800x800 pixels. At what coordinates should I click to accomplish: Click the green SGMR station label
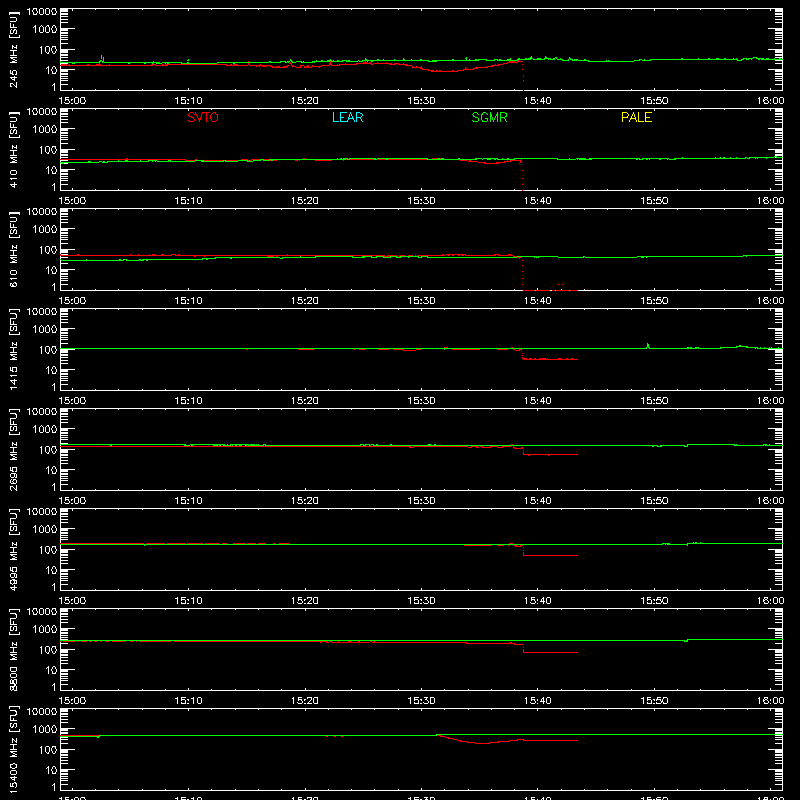tap(489, 117)
